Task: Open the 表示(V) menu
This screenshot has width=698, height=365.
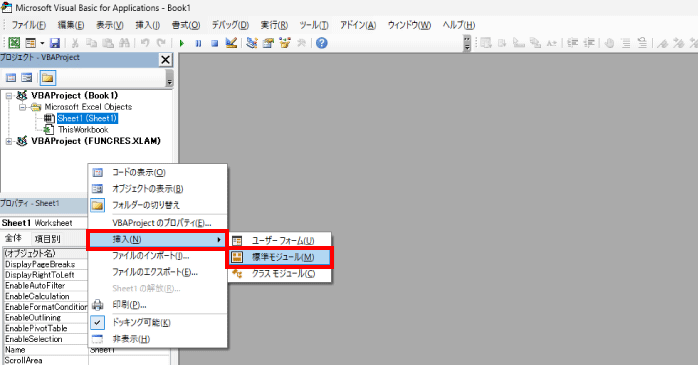Action: coord(110,25)
